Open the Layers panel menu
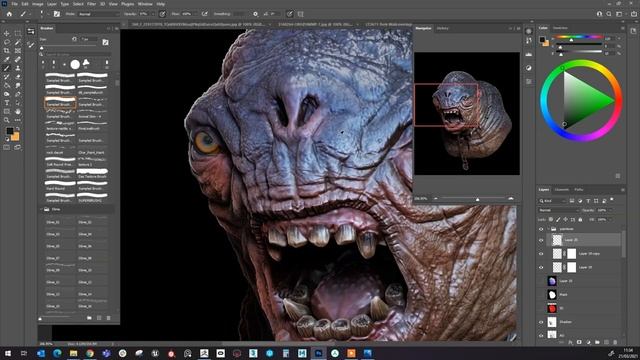 pyautogui.click(x=623, y=190)
